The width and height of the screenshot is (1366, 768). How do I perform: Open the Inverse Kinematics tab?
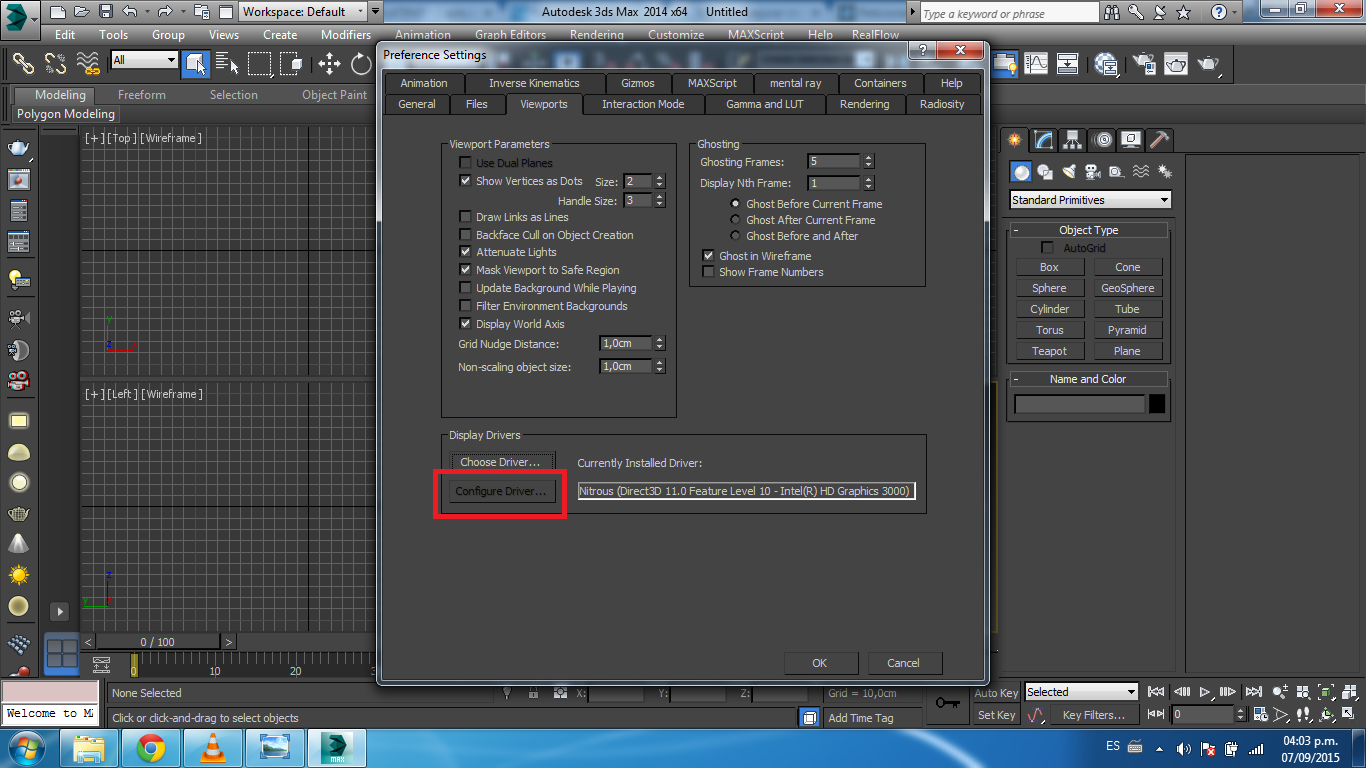pyautogui.click(x=534, y=83)
